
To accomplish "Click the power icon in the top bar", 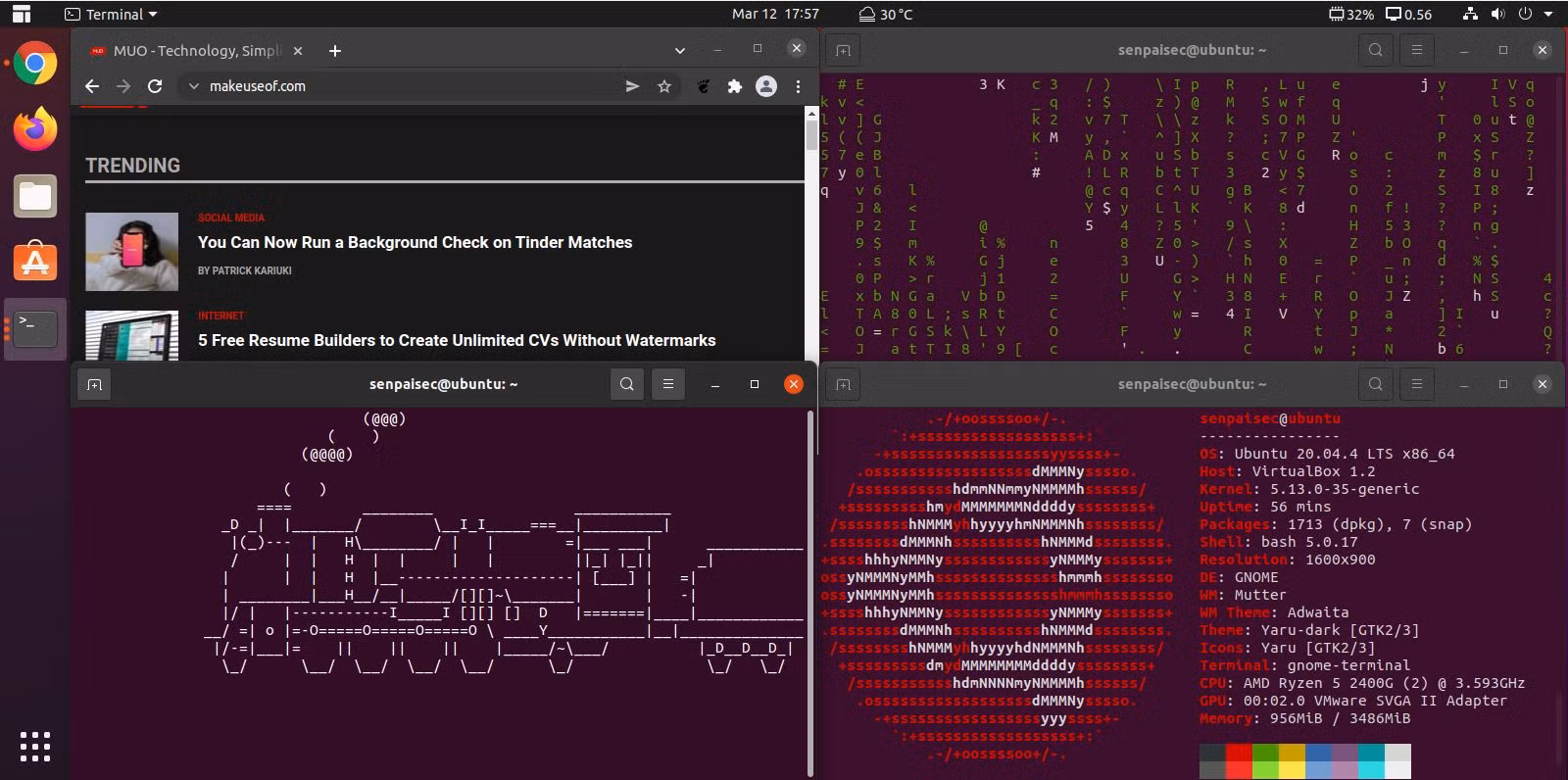I will pos(1525,14).
